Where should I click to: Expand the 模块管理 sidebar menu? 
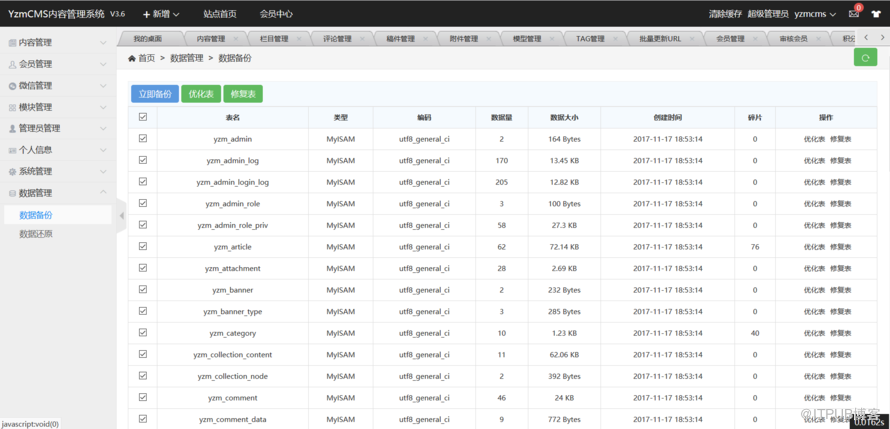[57, 107]
